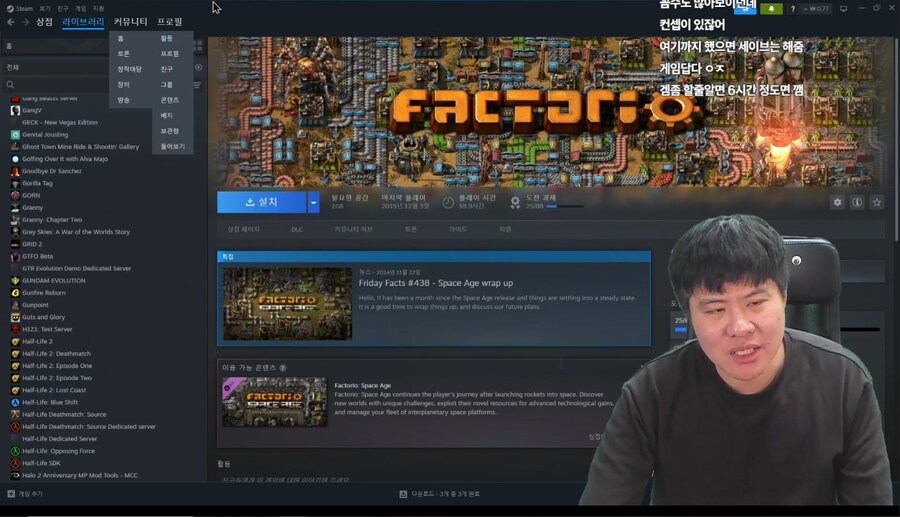This screenshot has height=517, width=900.
Task: Select Goodbye Dr Sanchez in the list
Action: point(52,171)
